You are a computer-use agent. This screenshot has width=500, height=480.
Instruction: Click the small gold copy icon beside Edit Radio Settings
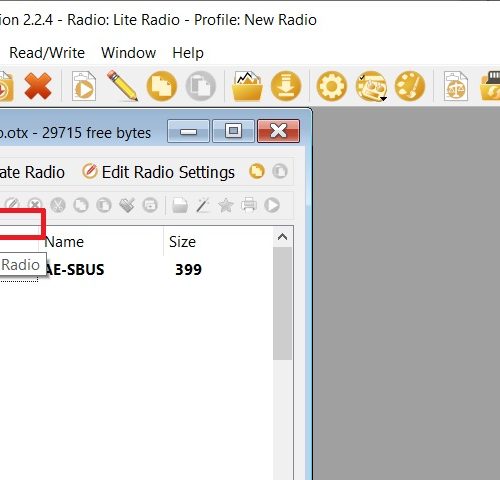tap(256, 172)
